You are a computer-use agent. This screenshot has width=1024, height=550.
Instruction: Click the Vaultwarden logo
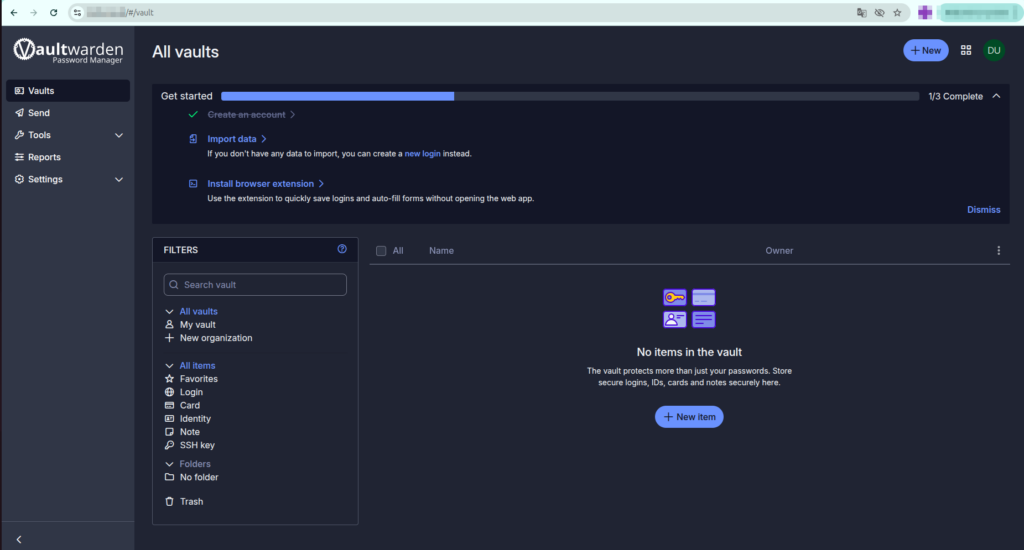68,51
